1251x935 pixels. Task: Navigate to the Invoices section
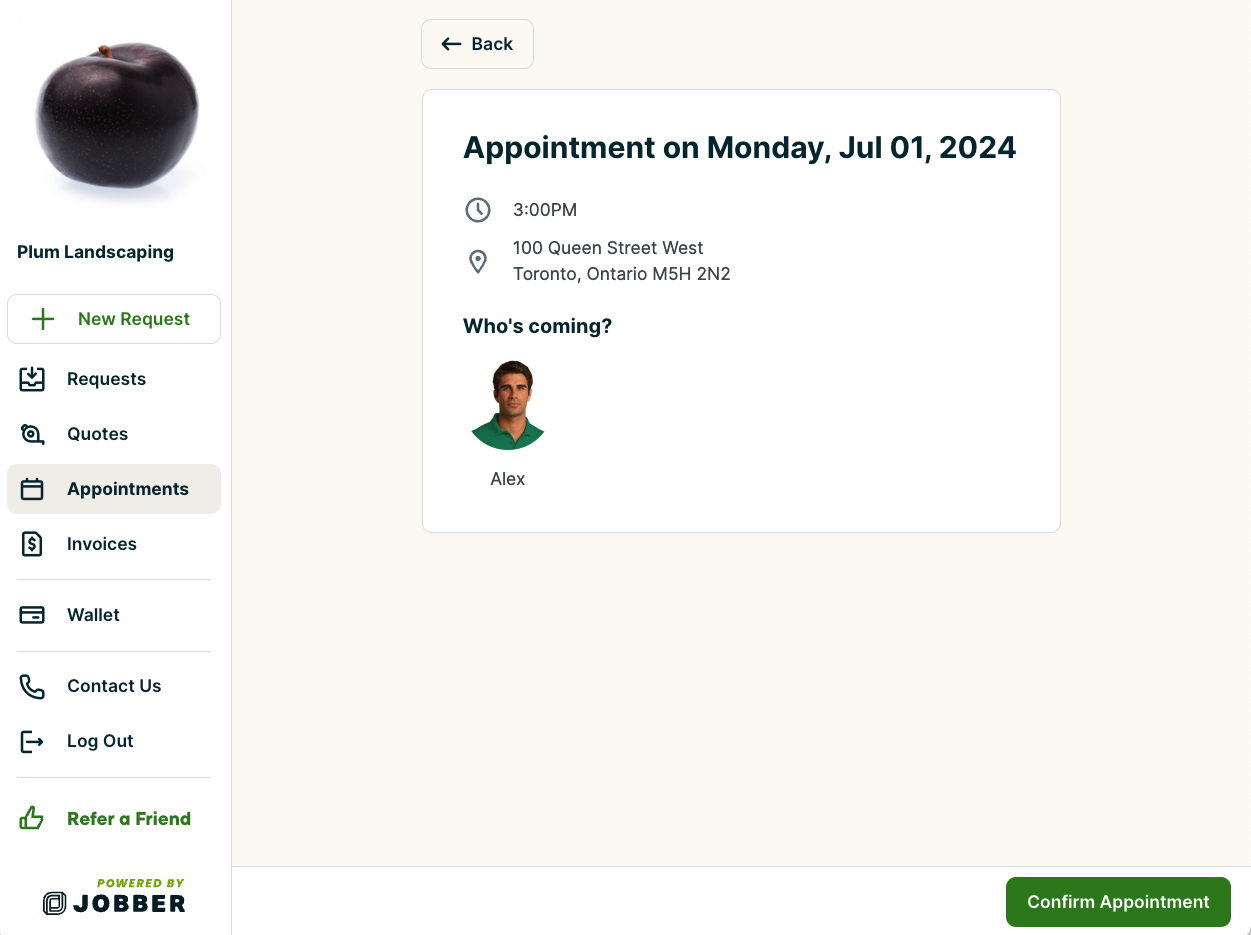coord(102,544)
